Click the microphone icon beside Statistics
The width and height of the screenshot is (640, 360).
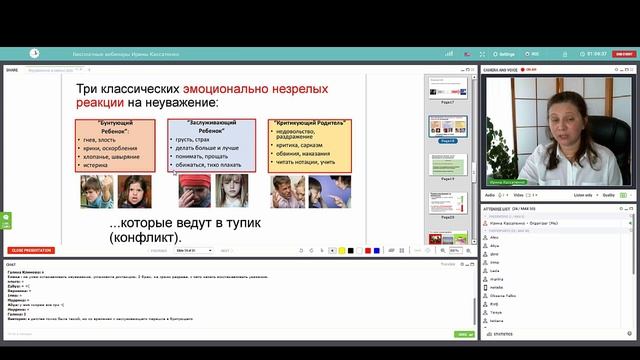(x=629, y=333)
